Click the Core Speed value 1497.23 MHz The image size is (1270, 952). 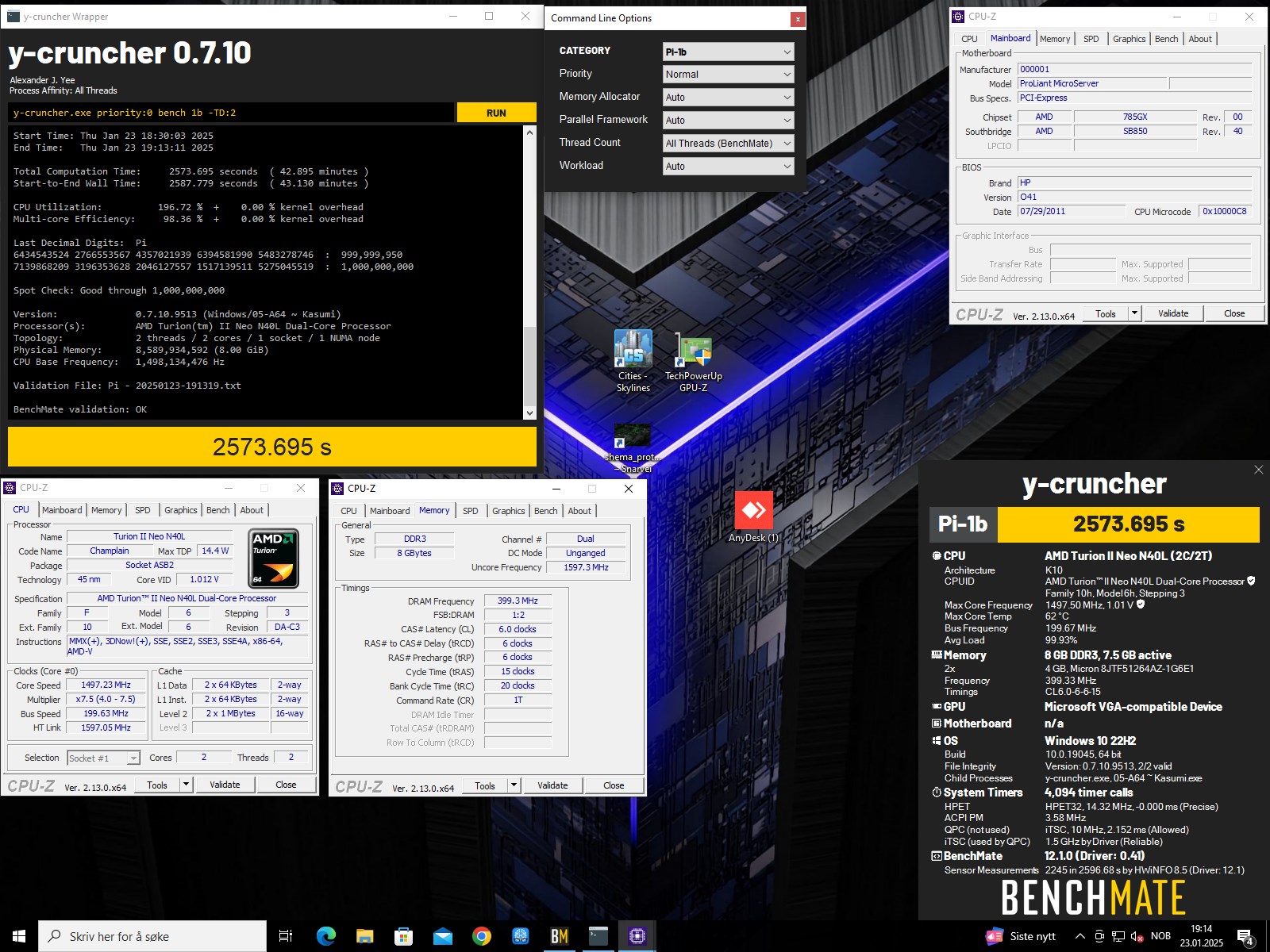pos(106,685)
